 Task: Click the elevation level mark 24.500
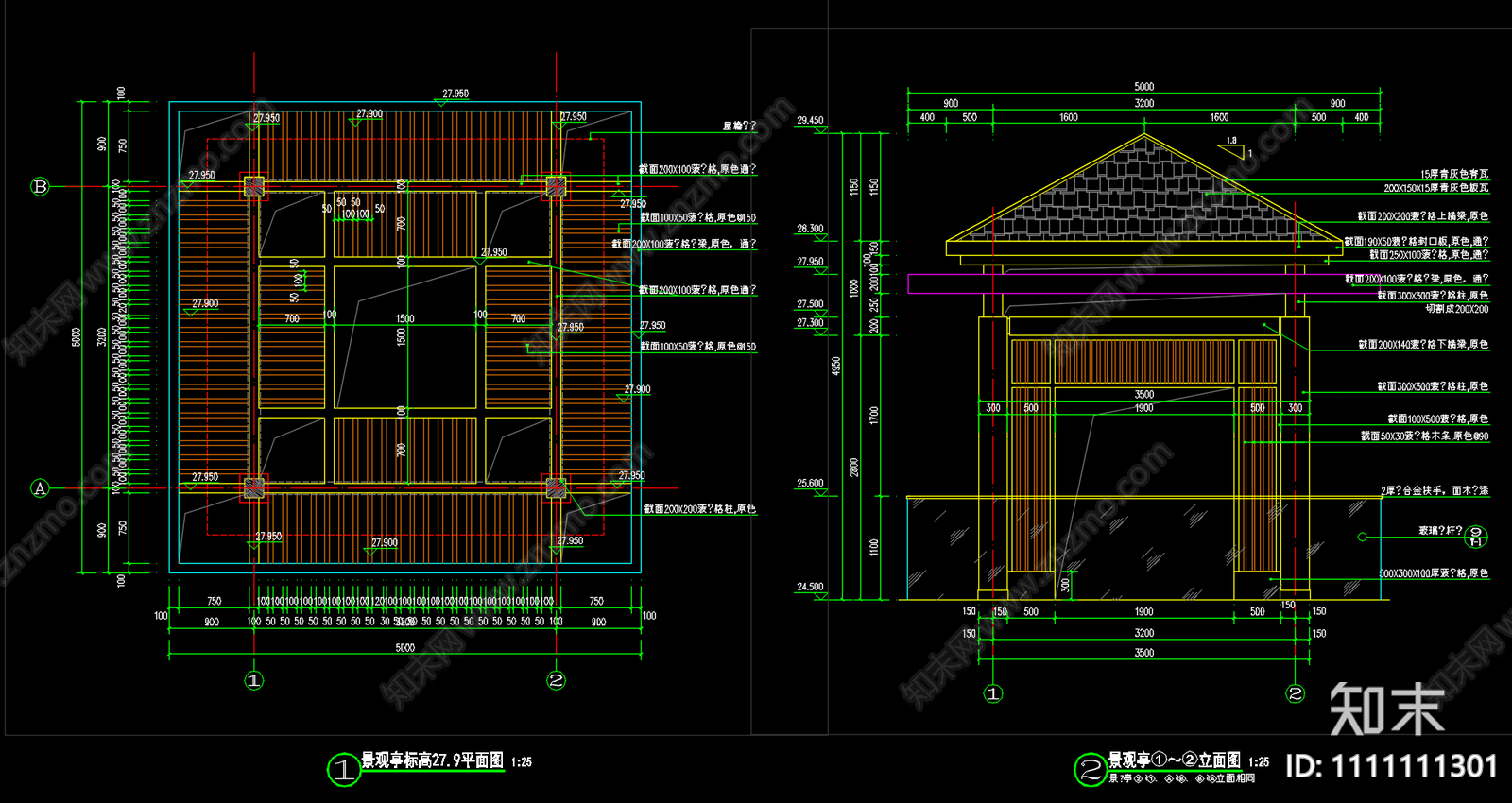810,587
